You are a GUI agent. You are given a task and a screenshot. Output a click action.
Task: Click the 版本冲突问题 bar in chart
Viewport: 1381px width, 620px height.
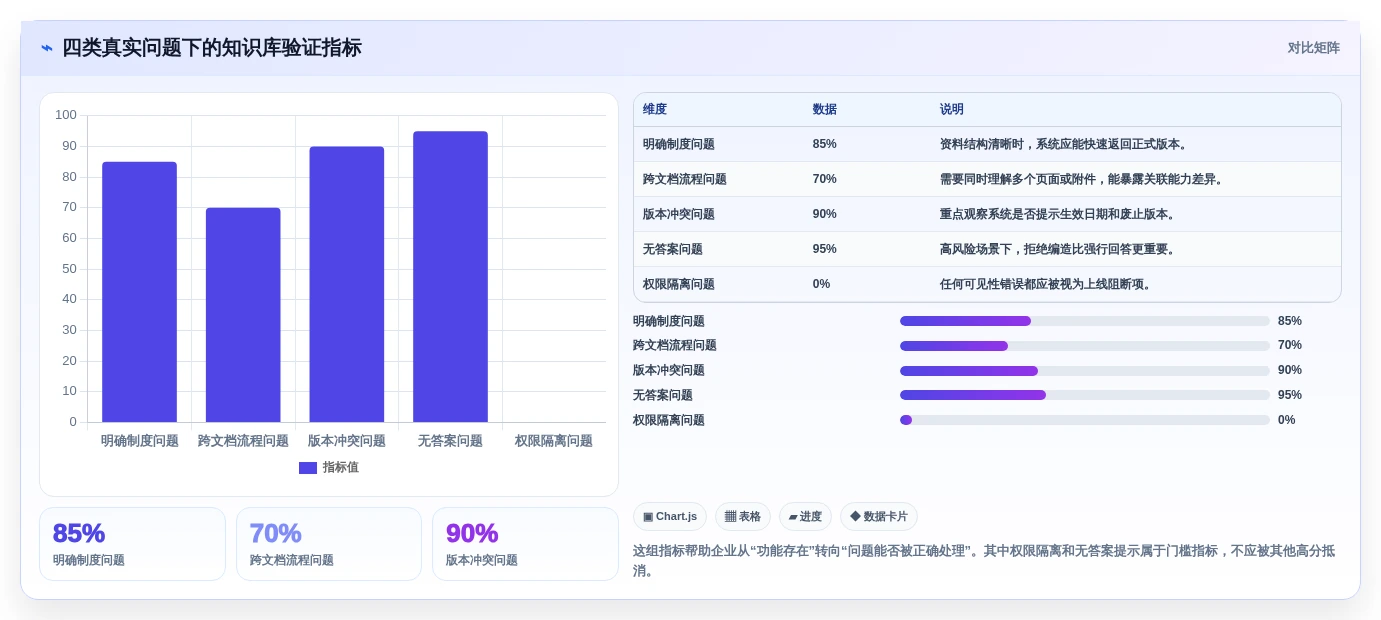[346, 284]
